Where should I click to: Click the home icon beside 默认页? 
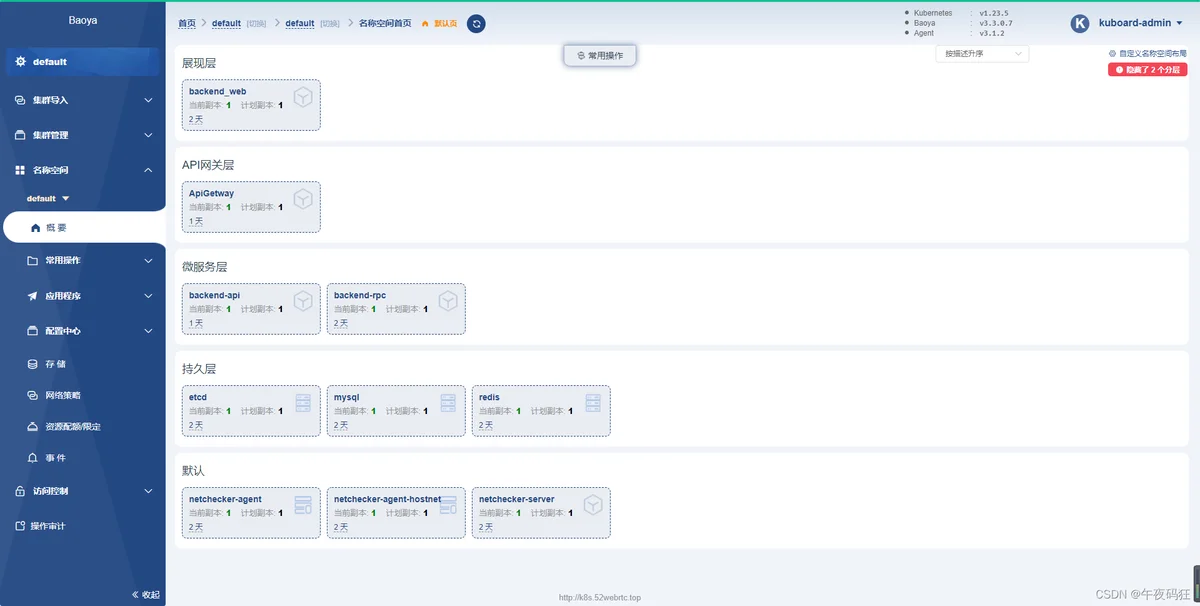pyautogui.click(x=425, y=24)
